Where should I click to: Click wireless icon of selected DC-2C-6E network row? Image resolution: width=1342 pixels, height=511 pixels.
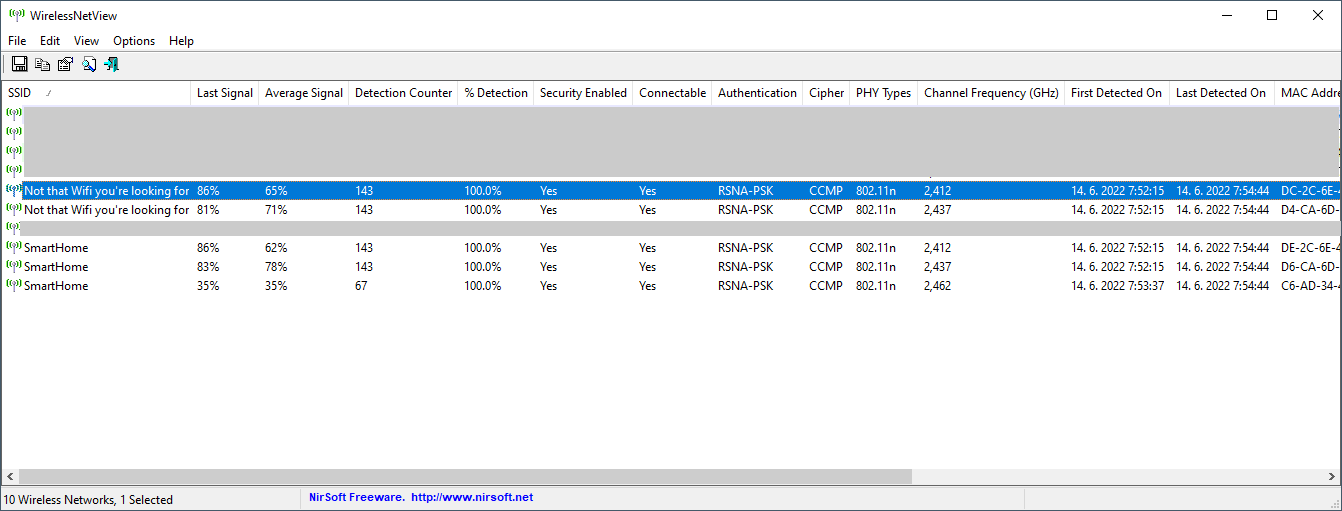click(x=14, y=189)
